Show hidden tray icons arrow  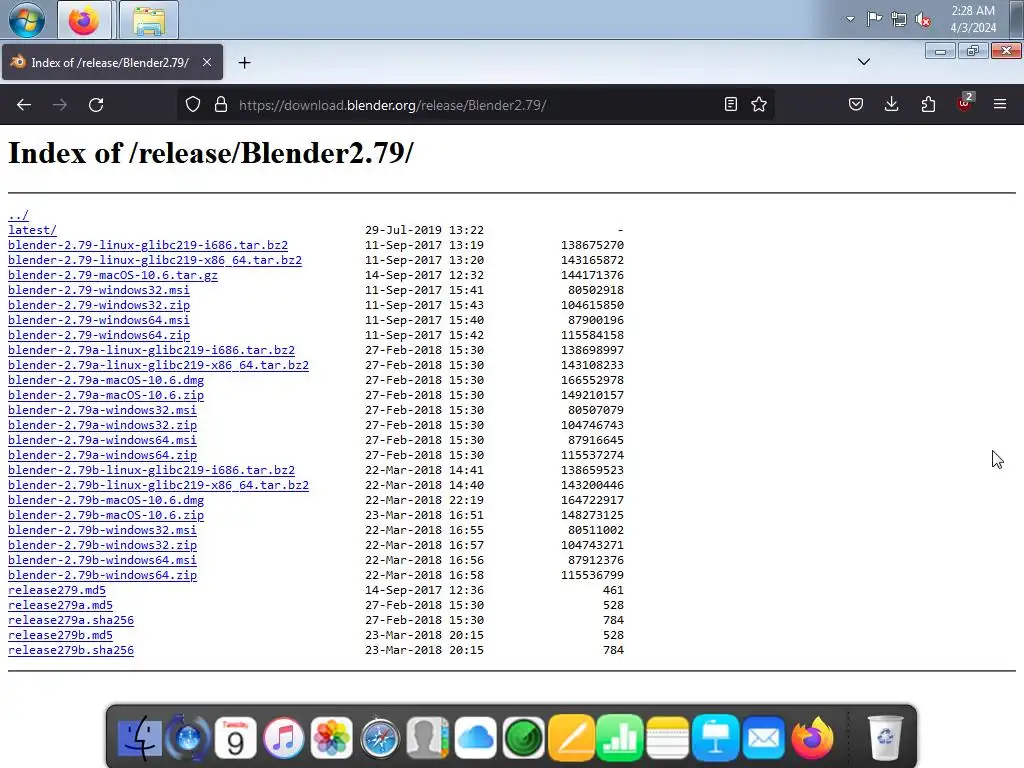point(850,19)
